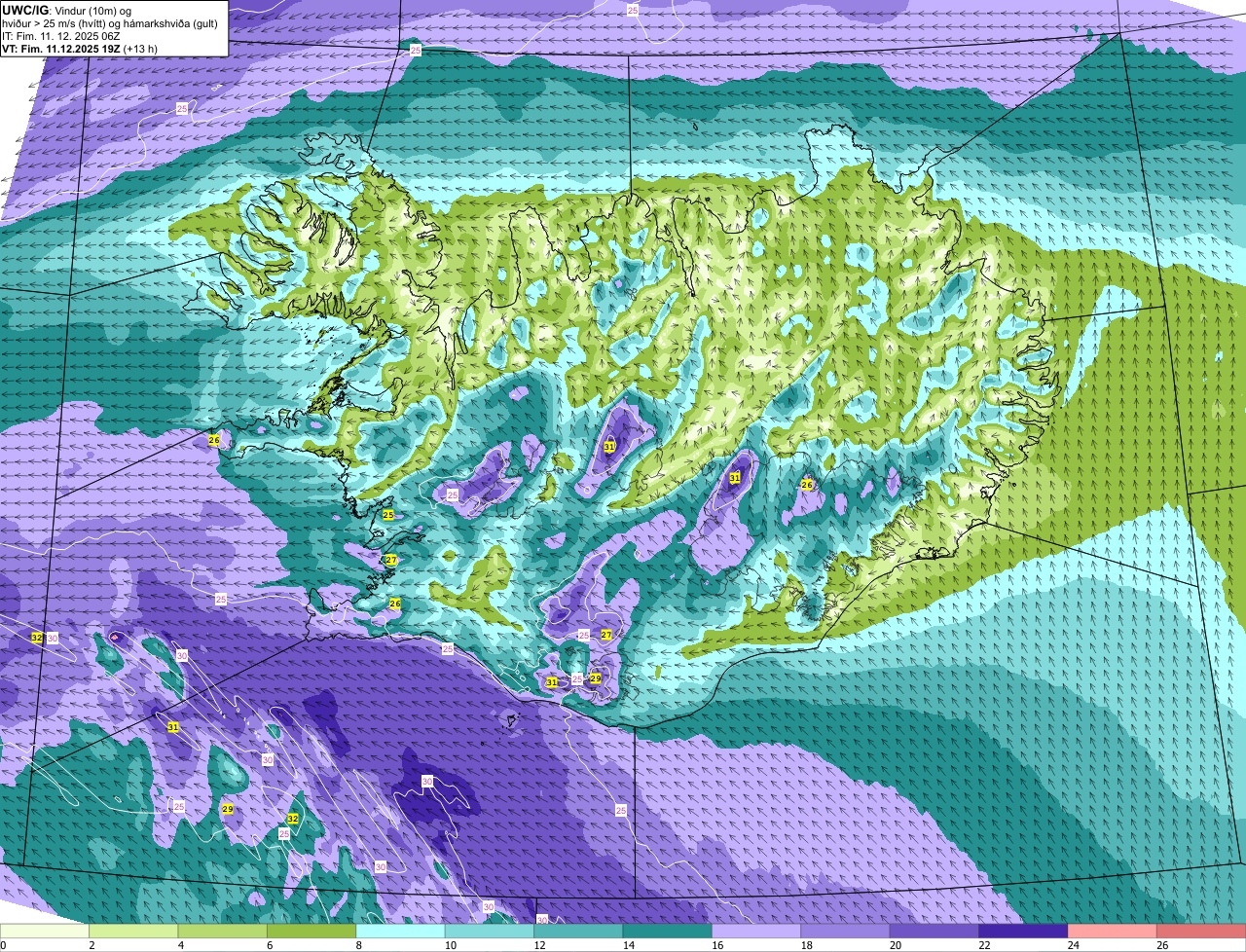Select the 16–18 m/s lavender legend swatch
1246x952 pixels.
(x=757, y=932)
